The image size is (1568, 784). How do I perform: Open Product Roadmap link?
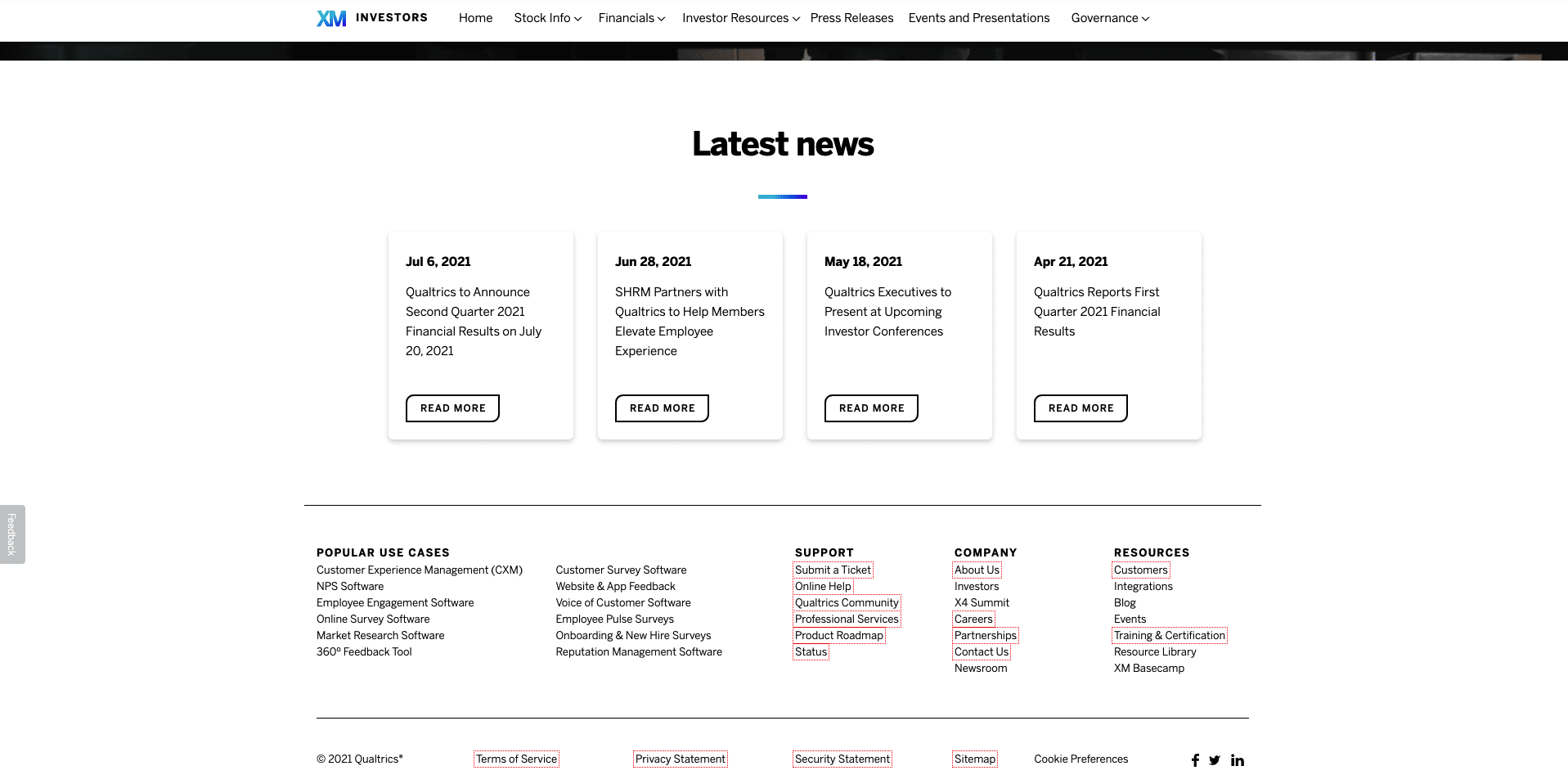839,636
